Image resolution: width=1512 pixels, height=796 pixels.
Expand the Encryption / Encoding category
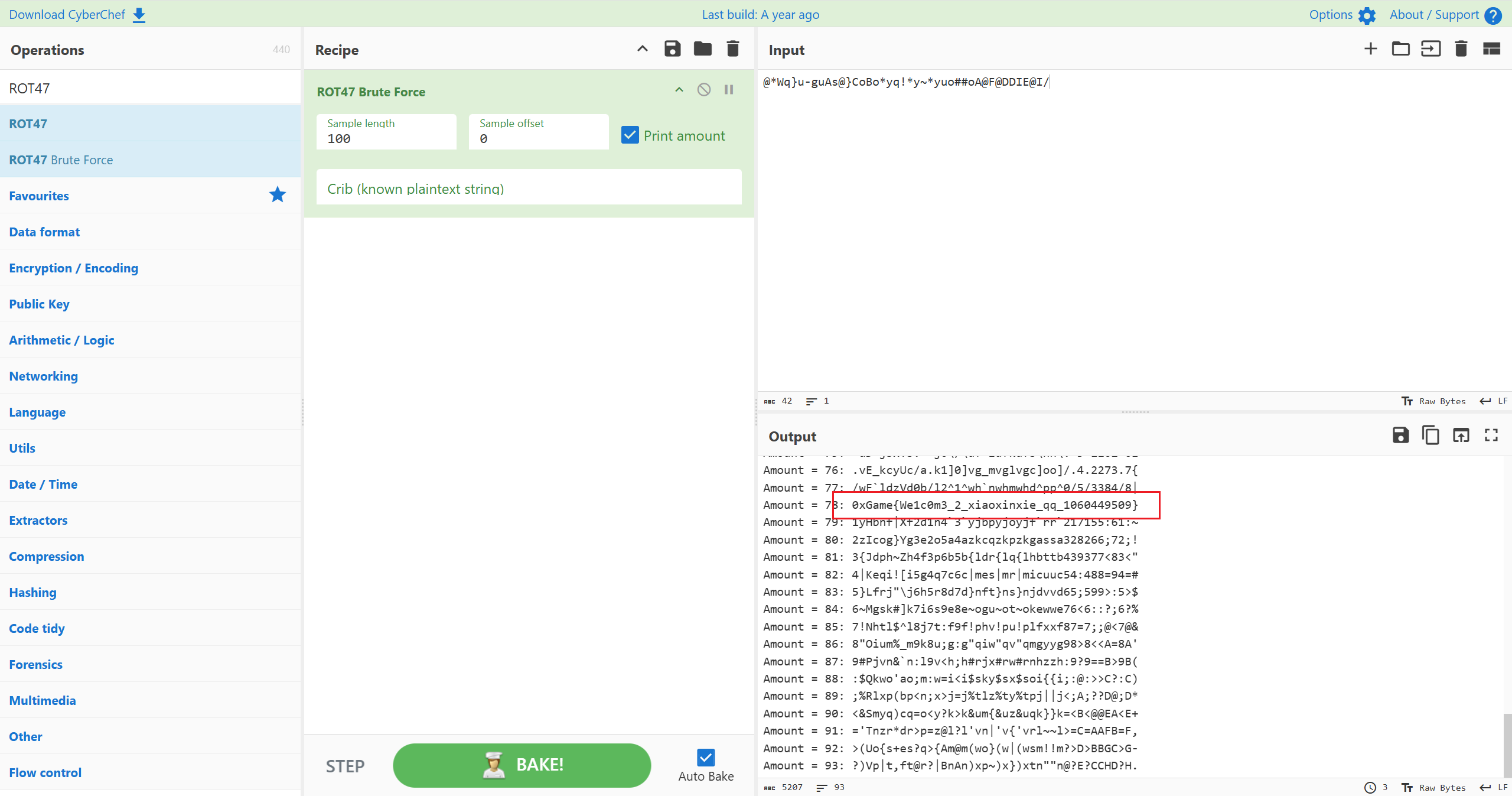coord(73,268)
